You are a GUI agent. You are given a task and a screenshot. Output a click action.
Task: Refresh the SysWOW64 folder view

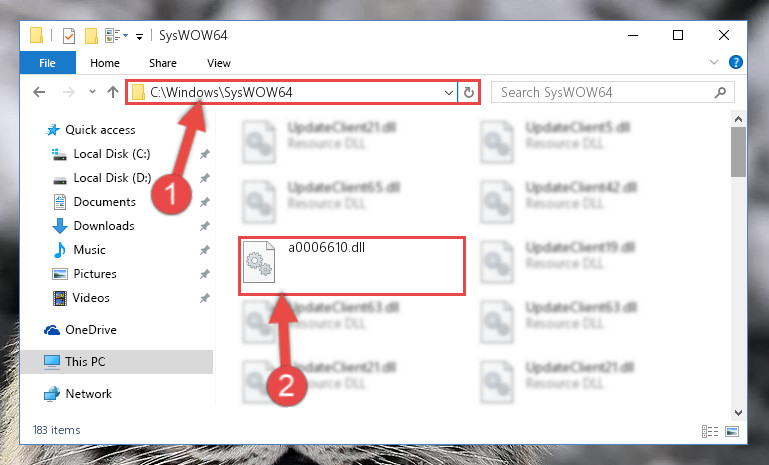469,92
